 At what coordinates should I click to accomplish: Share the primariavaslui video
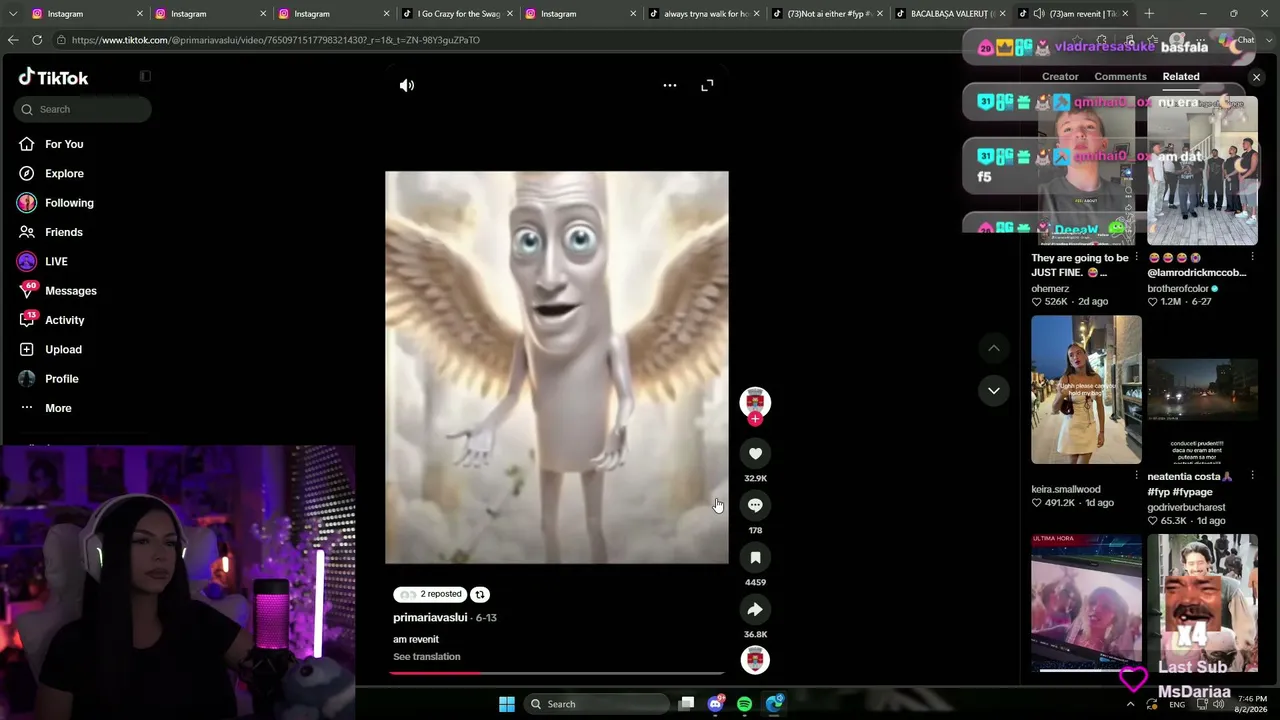pyautogui.click(x=755, y=609)
